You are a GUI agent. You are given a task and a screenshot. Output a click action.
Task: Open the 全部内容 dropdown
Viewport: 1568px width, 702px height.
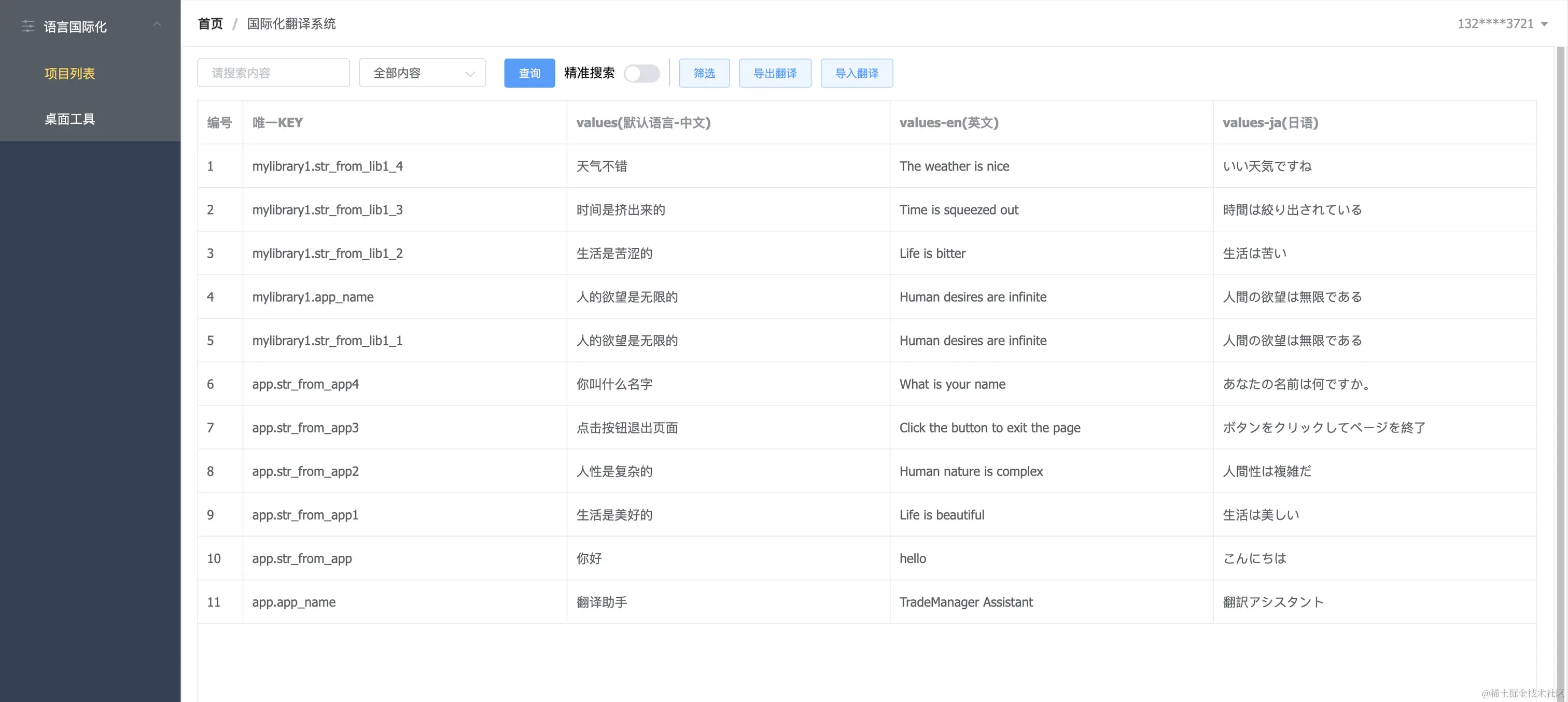tap(423, 73)
